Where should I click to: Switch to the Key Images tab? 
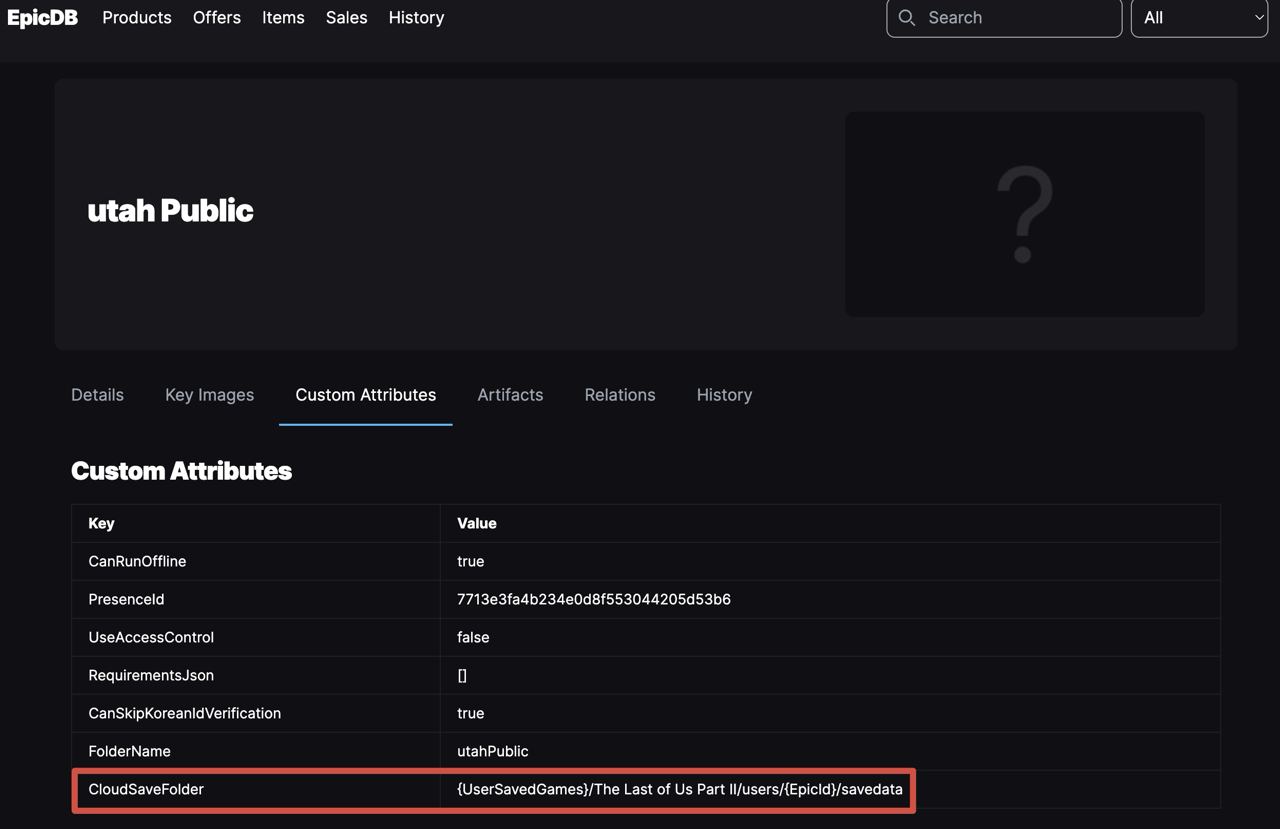209,395
